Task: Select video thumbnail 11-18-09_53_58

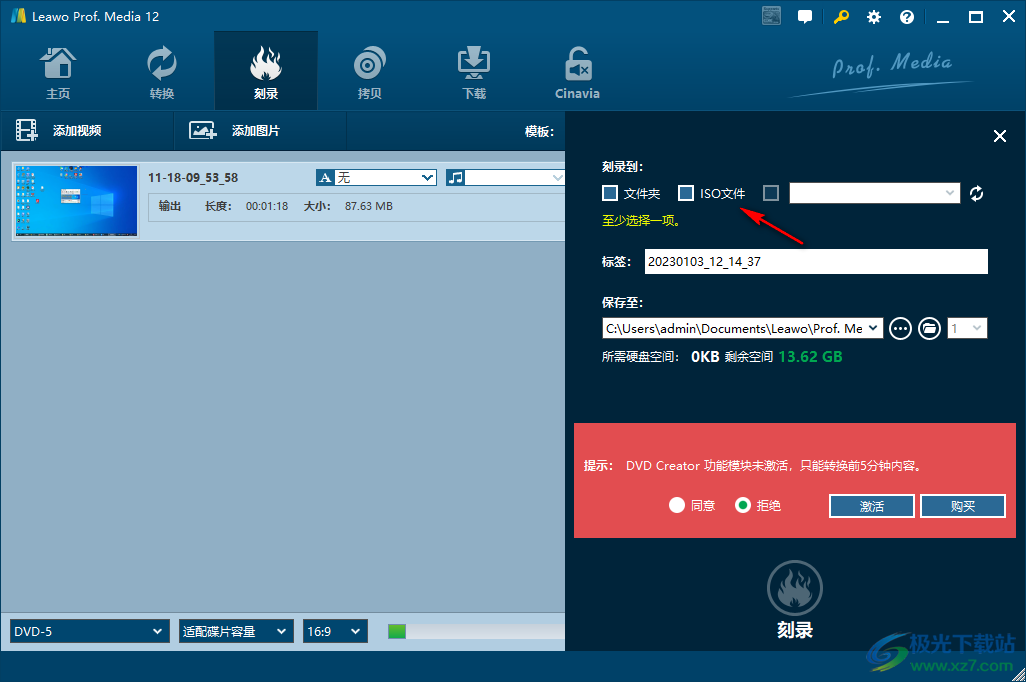Action: [x=76, y=201]
